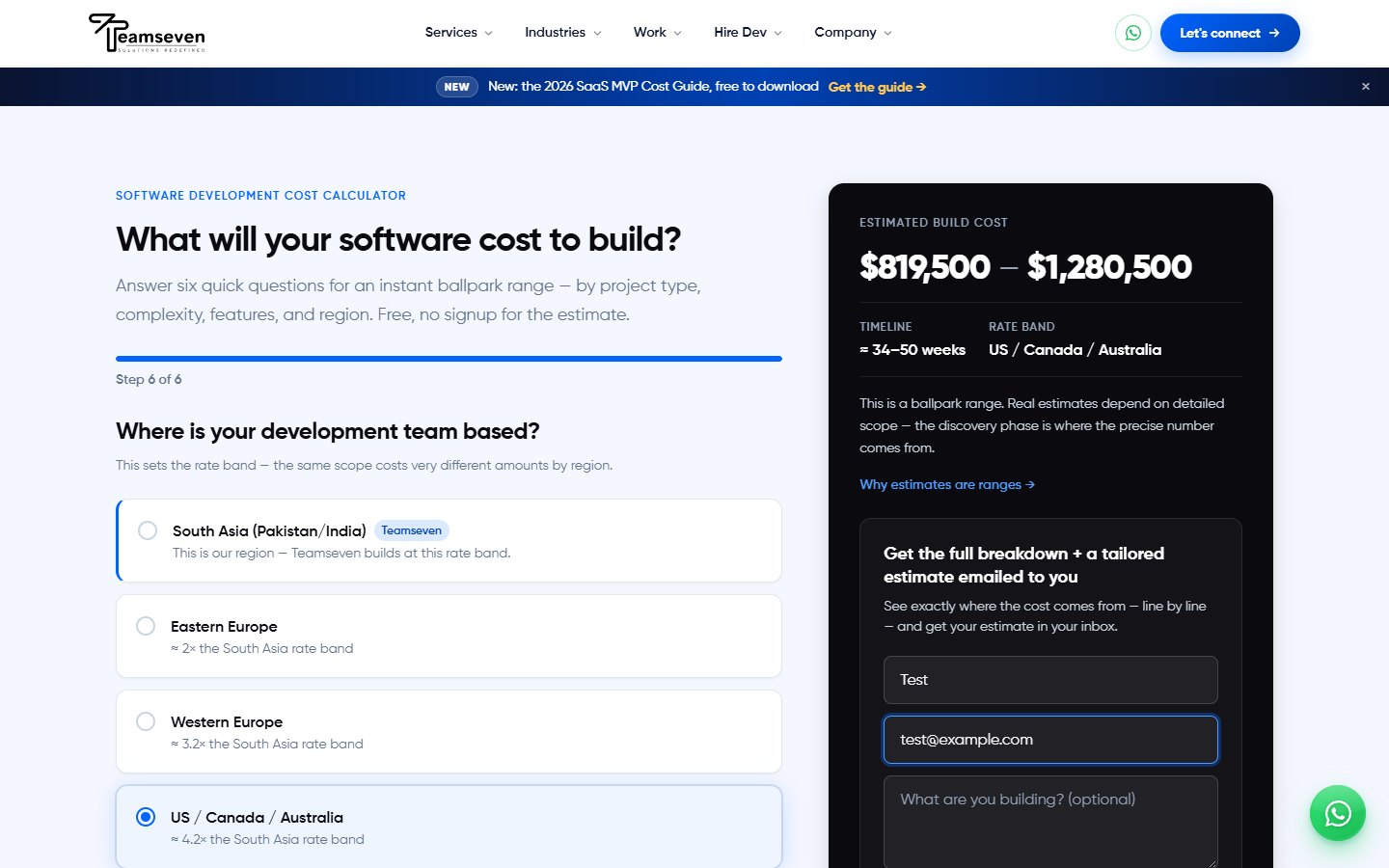
Task: Follow the Get the guide link
Action: [878, 87]
